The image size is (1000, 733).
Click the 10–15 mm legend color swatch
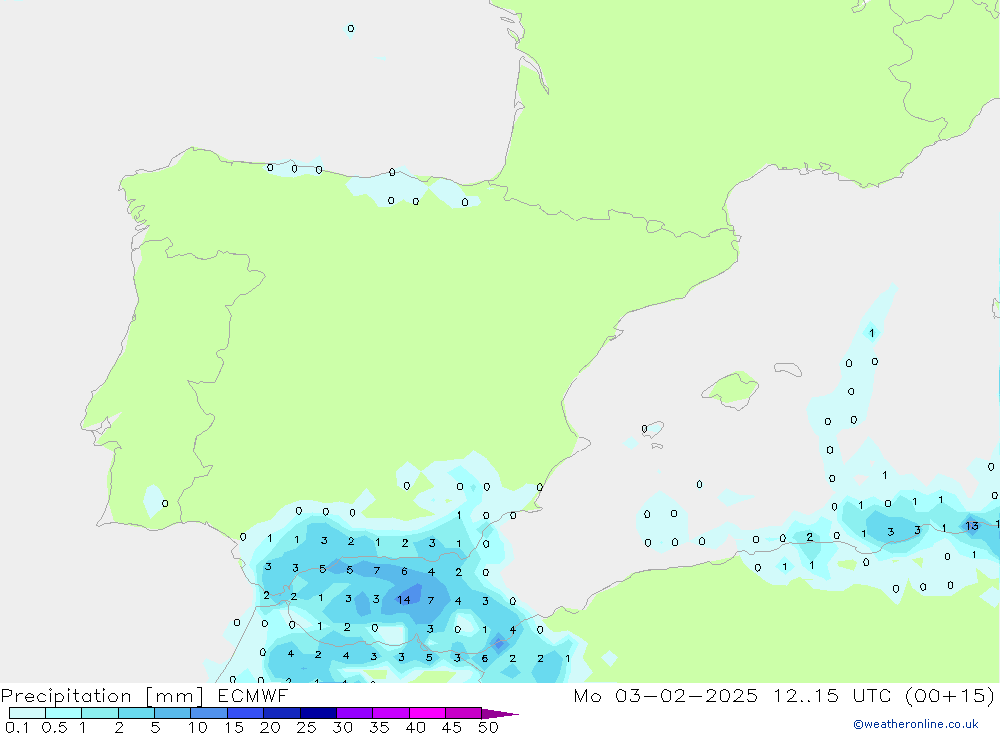click(x=209, y=713)
